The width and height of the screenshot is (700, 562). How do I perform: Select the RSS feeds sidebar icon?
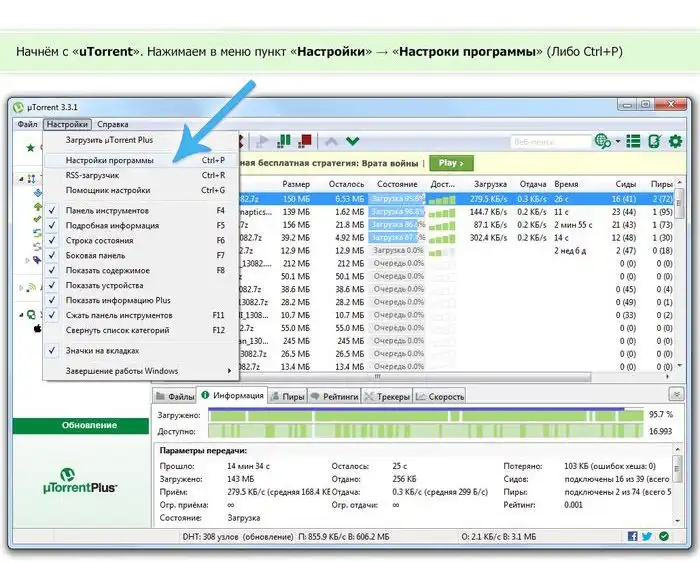click(x=31, y=288)
